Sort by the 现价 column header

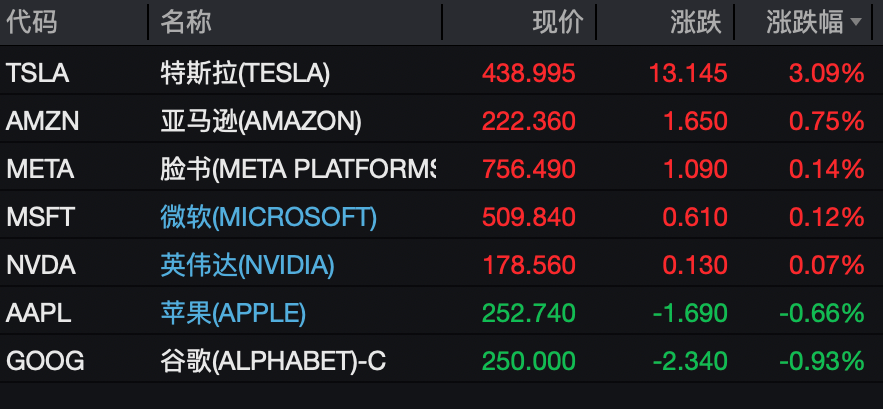click(x=558, y=23)
